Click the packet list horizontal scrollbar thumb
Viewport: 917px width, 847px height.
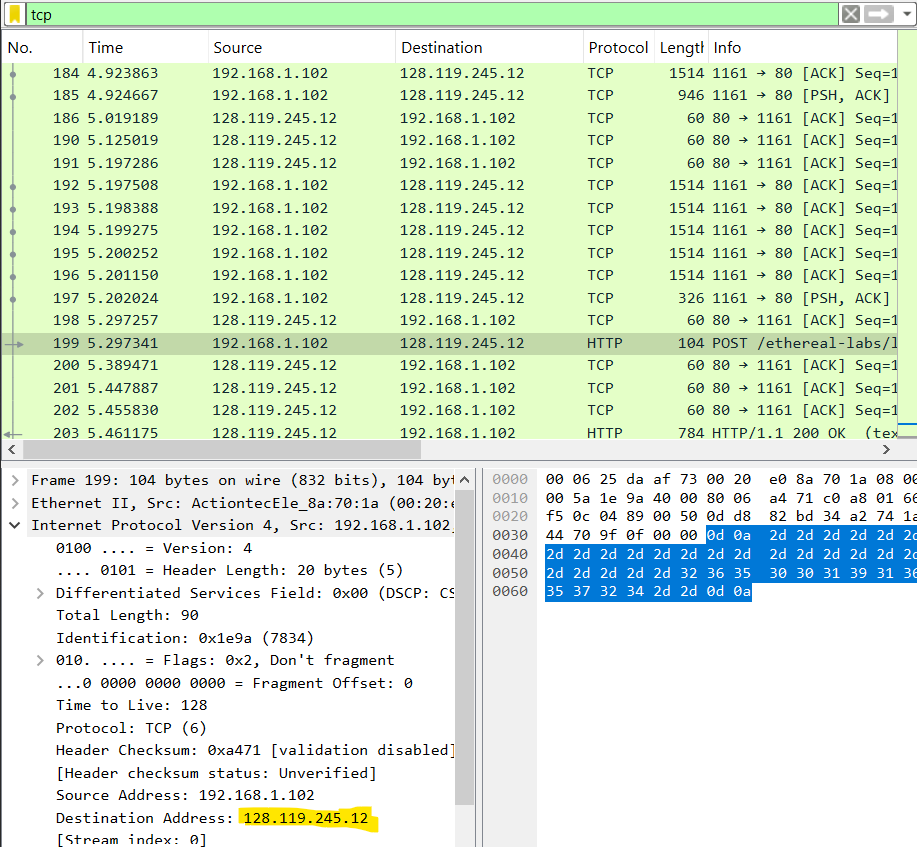tap(222, 449)
